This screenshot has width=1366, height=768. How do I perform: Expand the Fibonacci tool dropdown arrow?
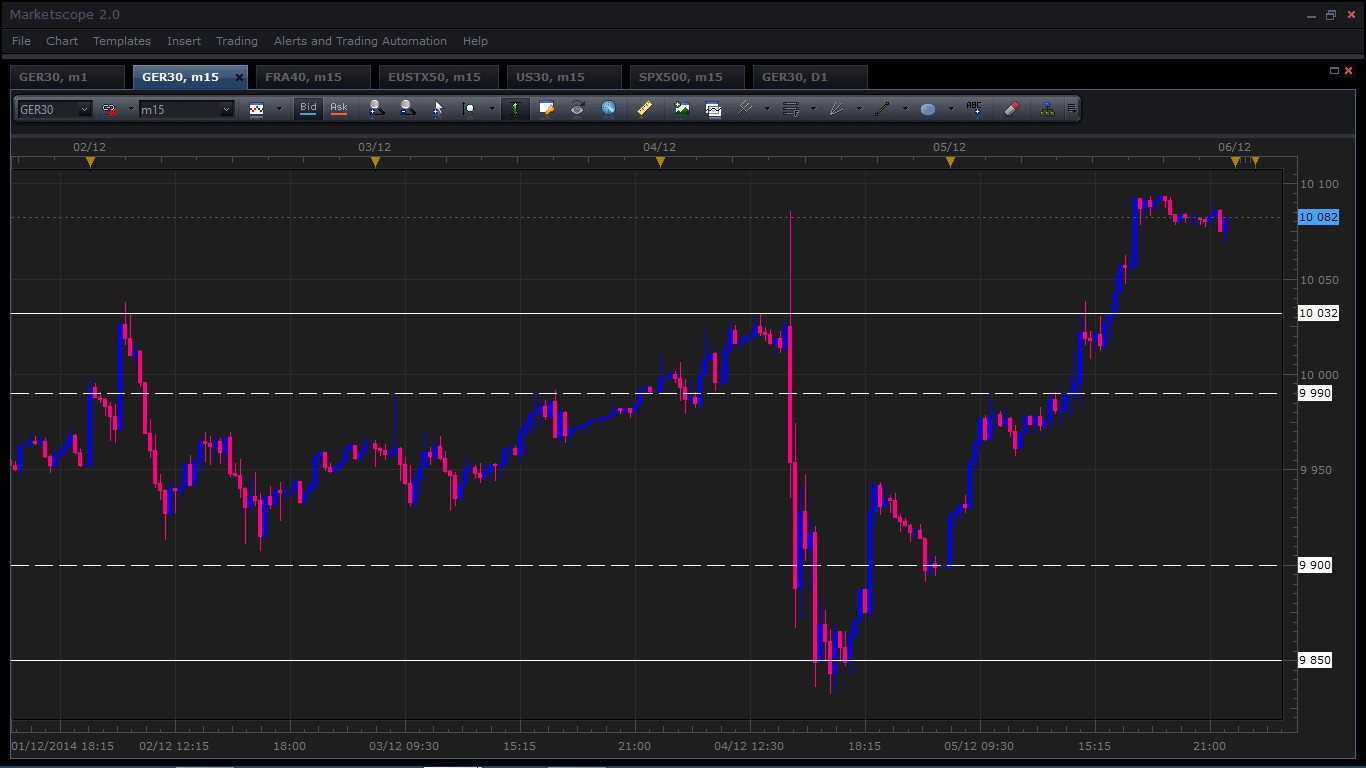(x=813, y=109)
